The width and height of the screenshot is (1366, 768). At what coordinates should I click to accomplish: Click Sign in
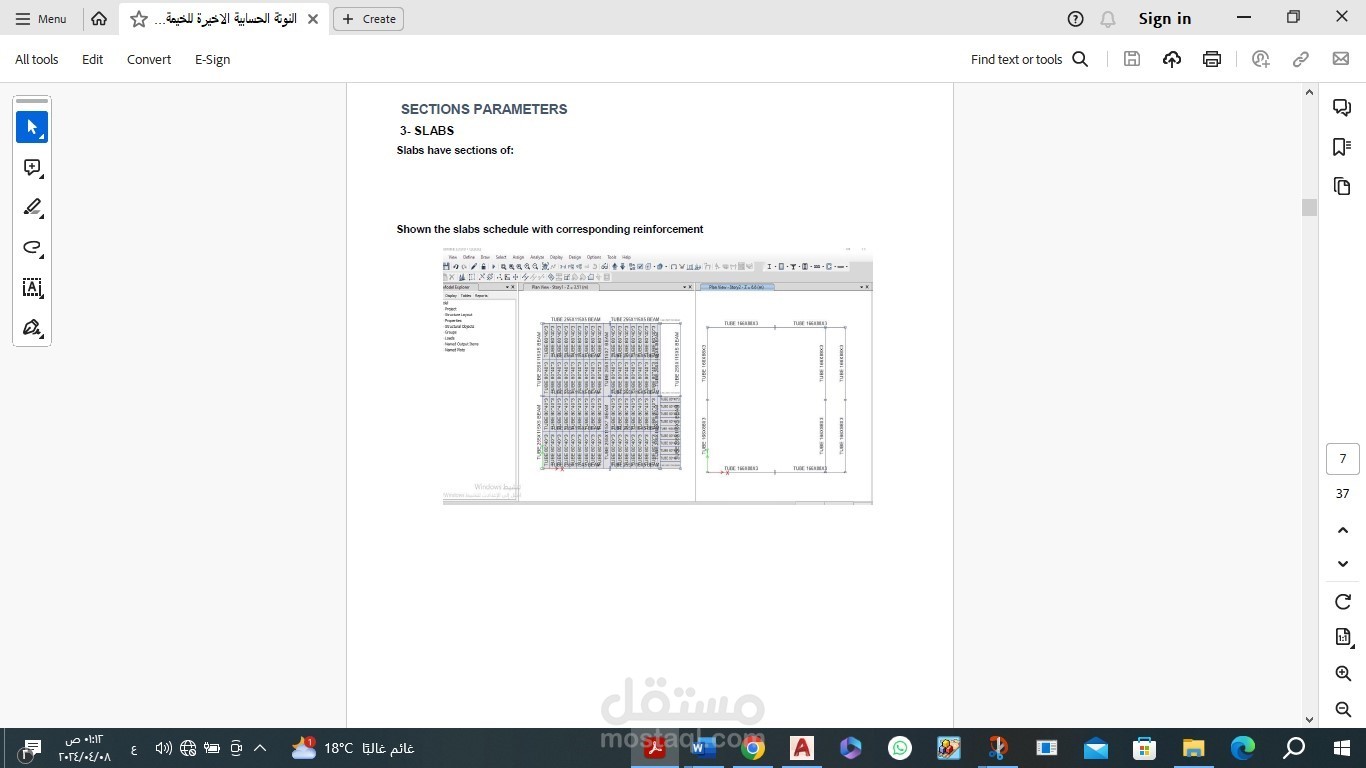coord(1165,18)
